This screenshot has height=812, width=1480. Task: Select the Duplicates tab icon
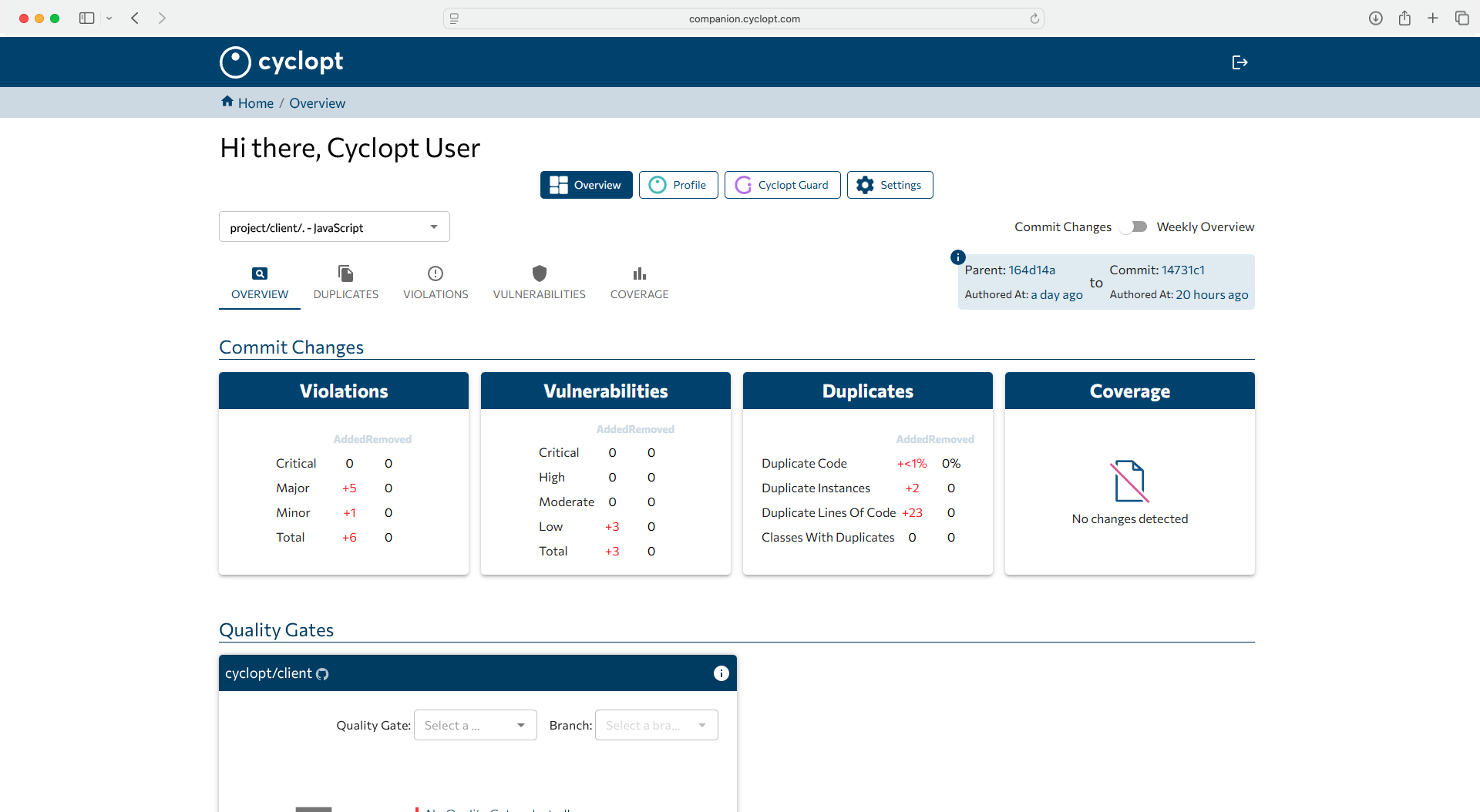click(345, 273)
